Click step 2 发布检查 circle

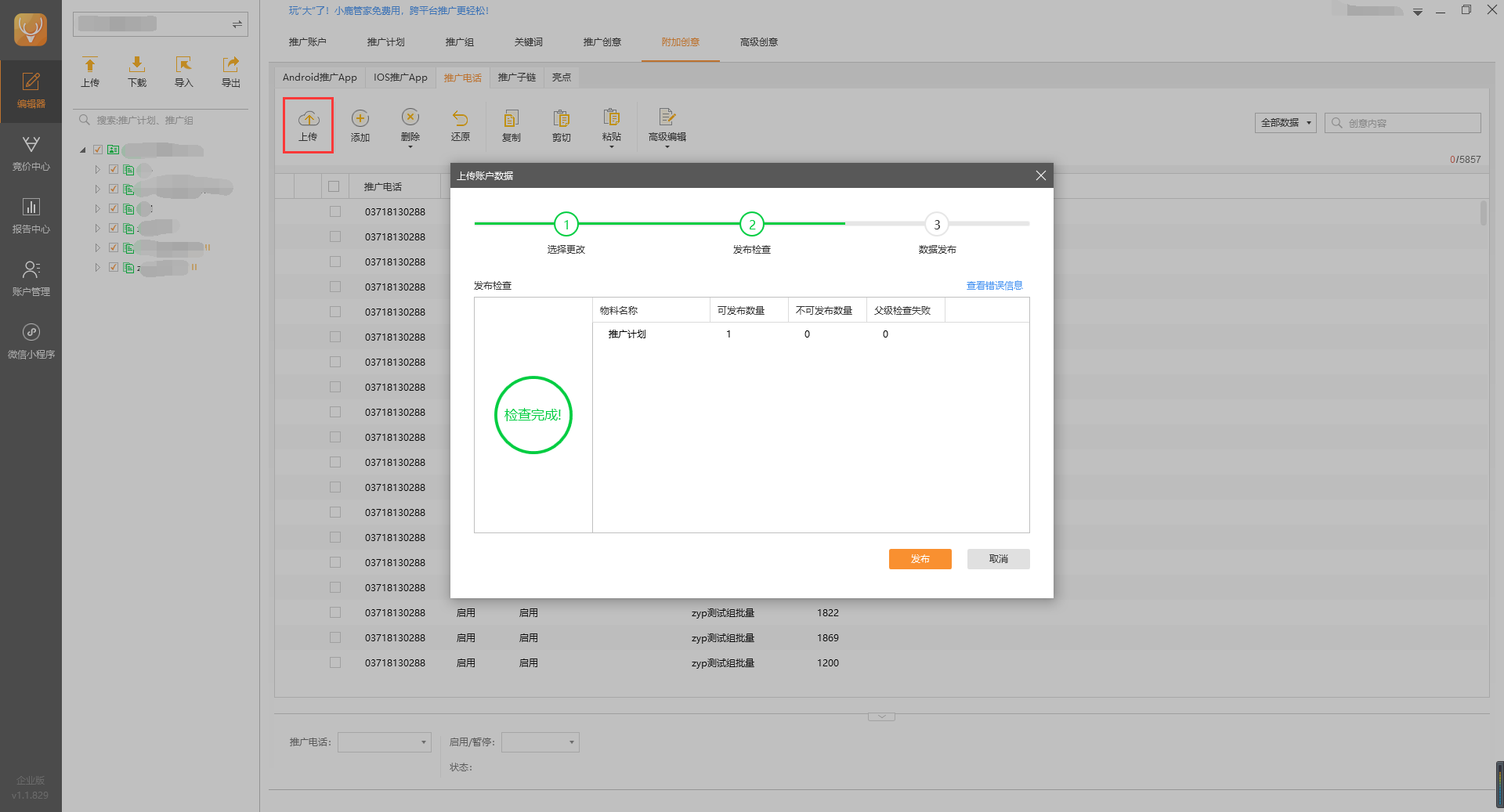tap(752, 225)
